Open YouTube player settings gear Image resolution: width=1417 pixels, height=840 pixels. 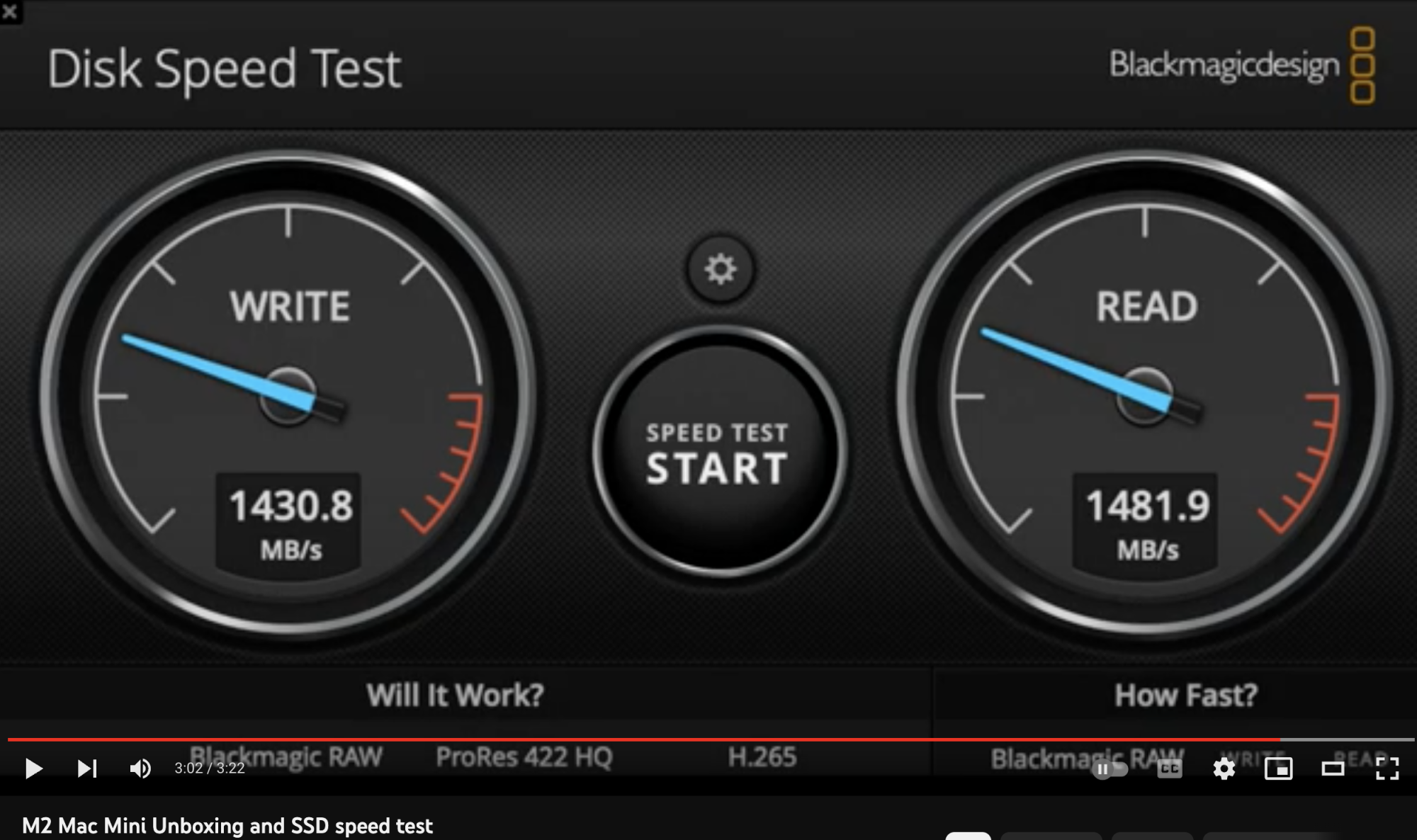[1224, 768]
